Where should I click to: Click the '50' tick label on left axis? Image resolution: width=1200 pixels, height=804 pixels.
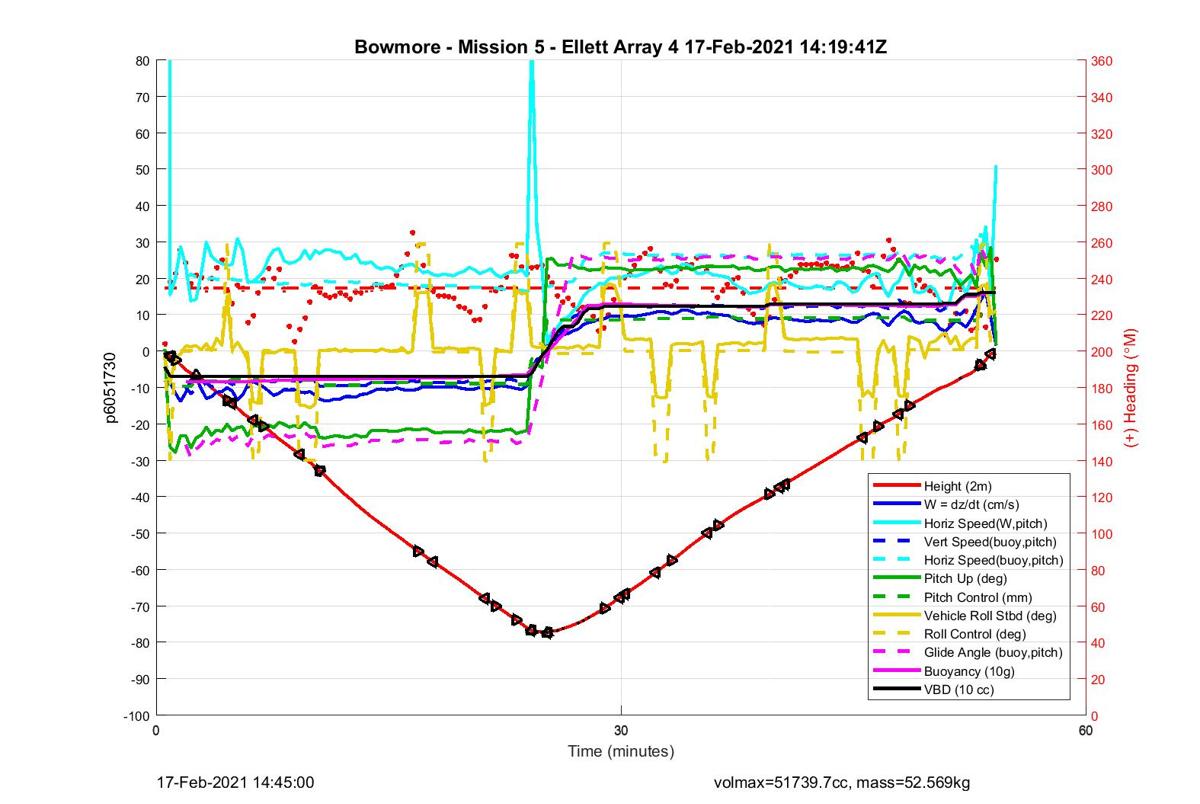click(144, 170)
